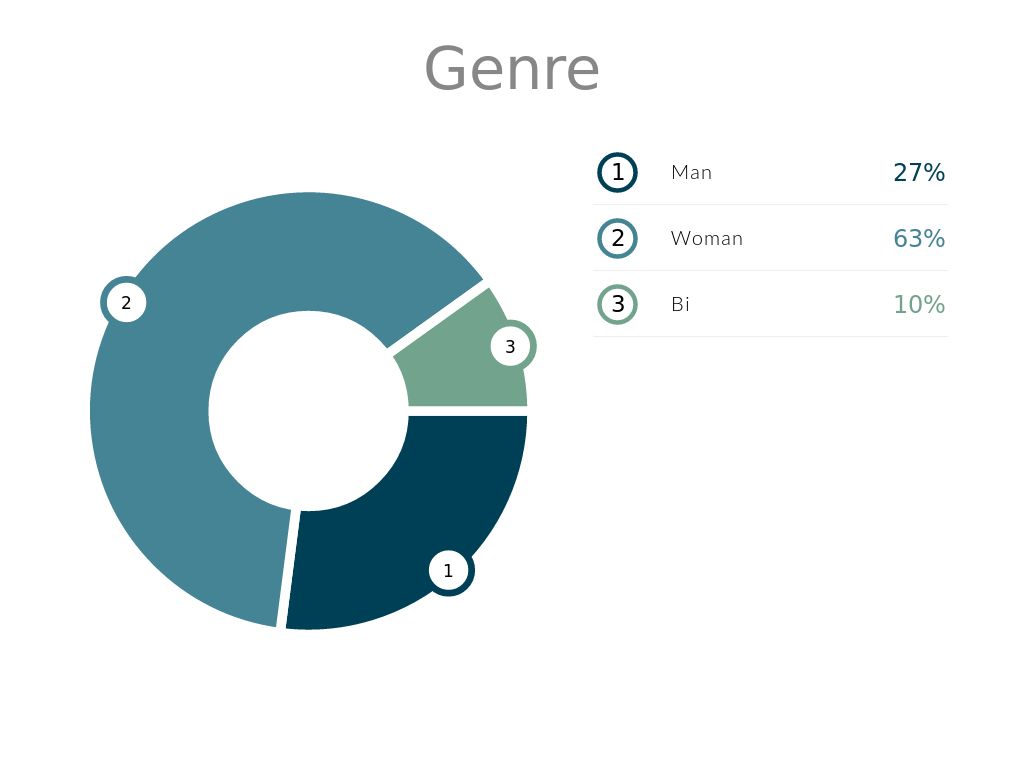Select marker 2 on the donut chart
This screenshot has height=768, width=1024.
click(126, 302)
